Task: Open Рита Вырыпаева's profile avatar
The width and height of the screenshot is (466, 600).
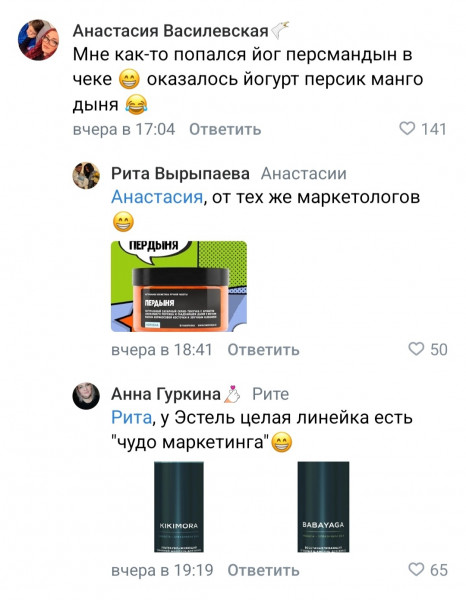Action: click(86, 175)
